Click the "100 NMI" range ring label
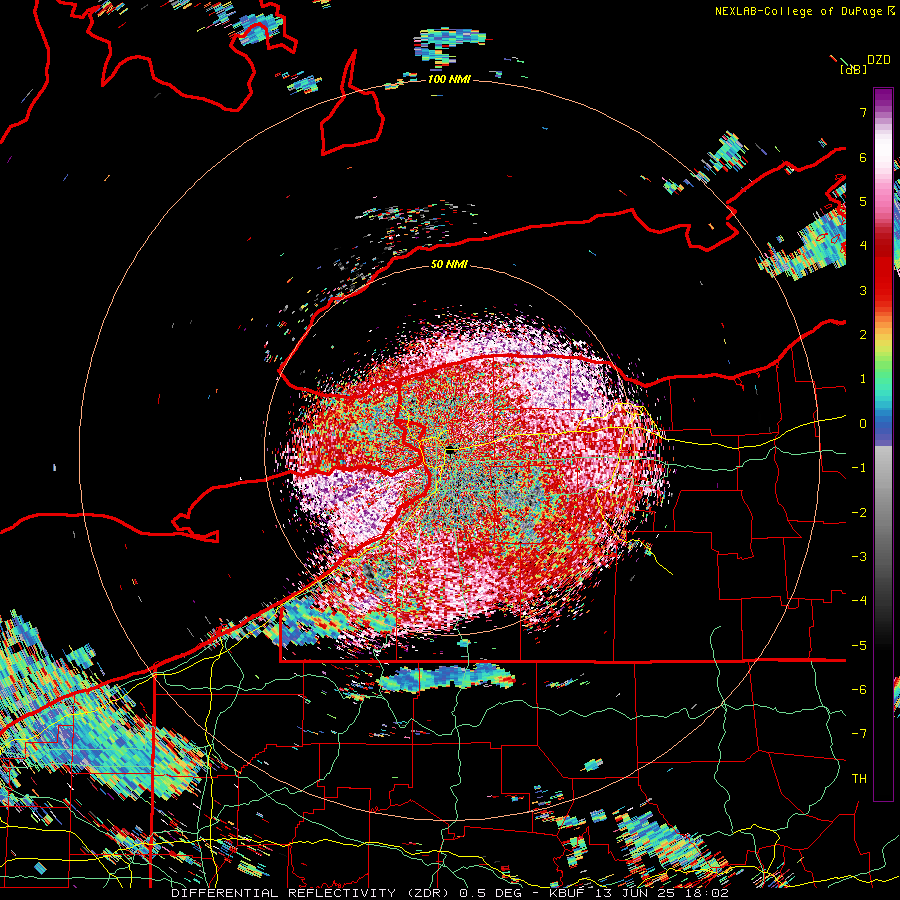Screen dimensions: 900x900 [449, 79]
